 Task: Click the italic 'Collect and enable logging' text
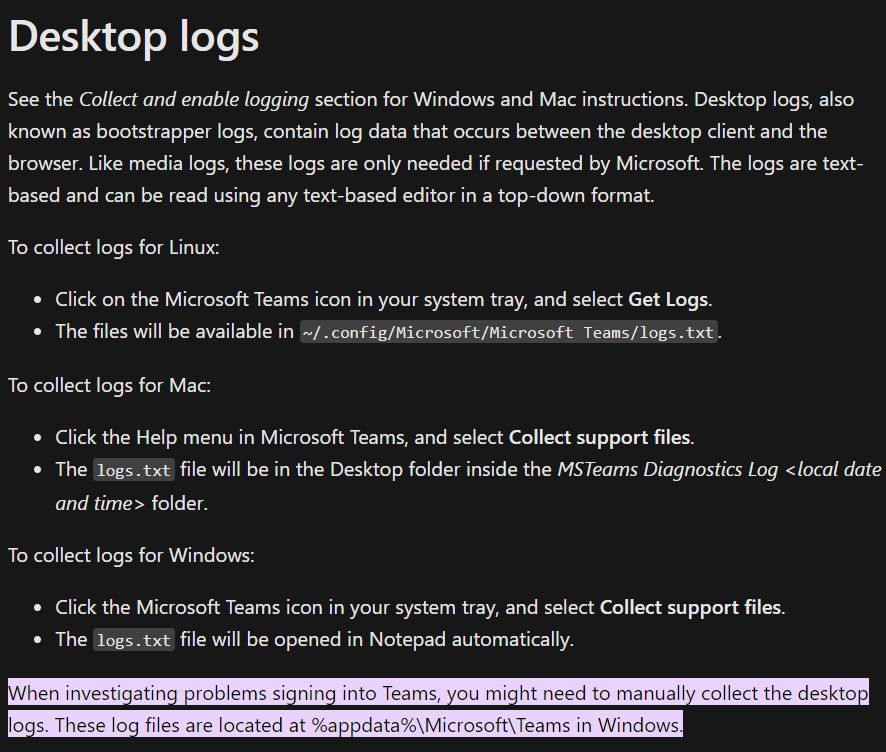194,99
